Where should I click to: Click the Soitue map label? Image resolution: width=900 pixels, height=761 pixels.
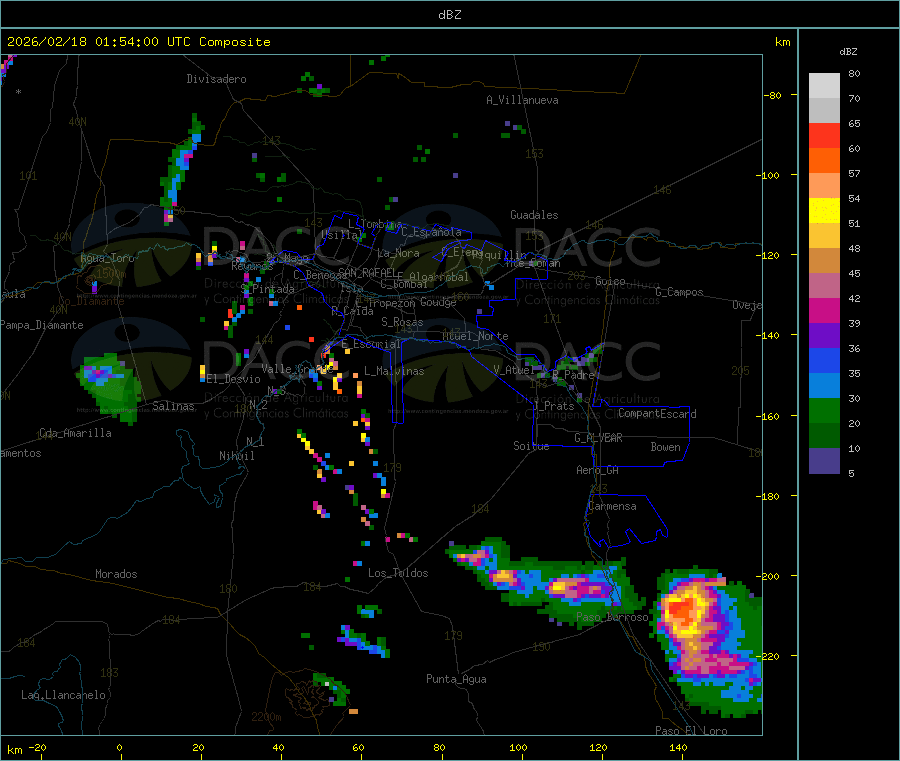531,446
